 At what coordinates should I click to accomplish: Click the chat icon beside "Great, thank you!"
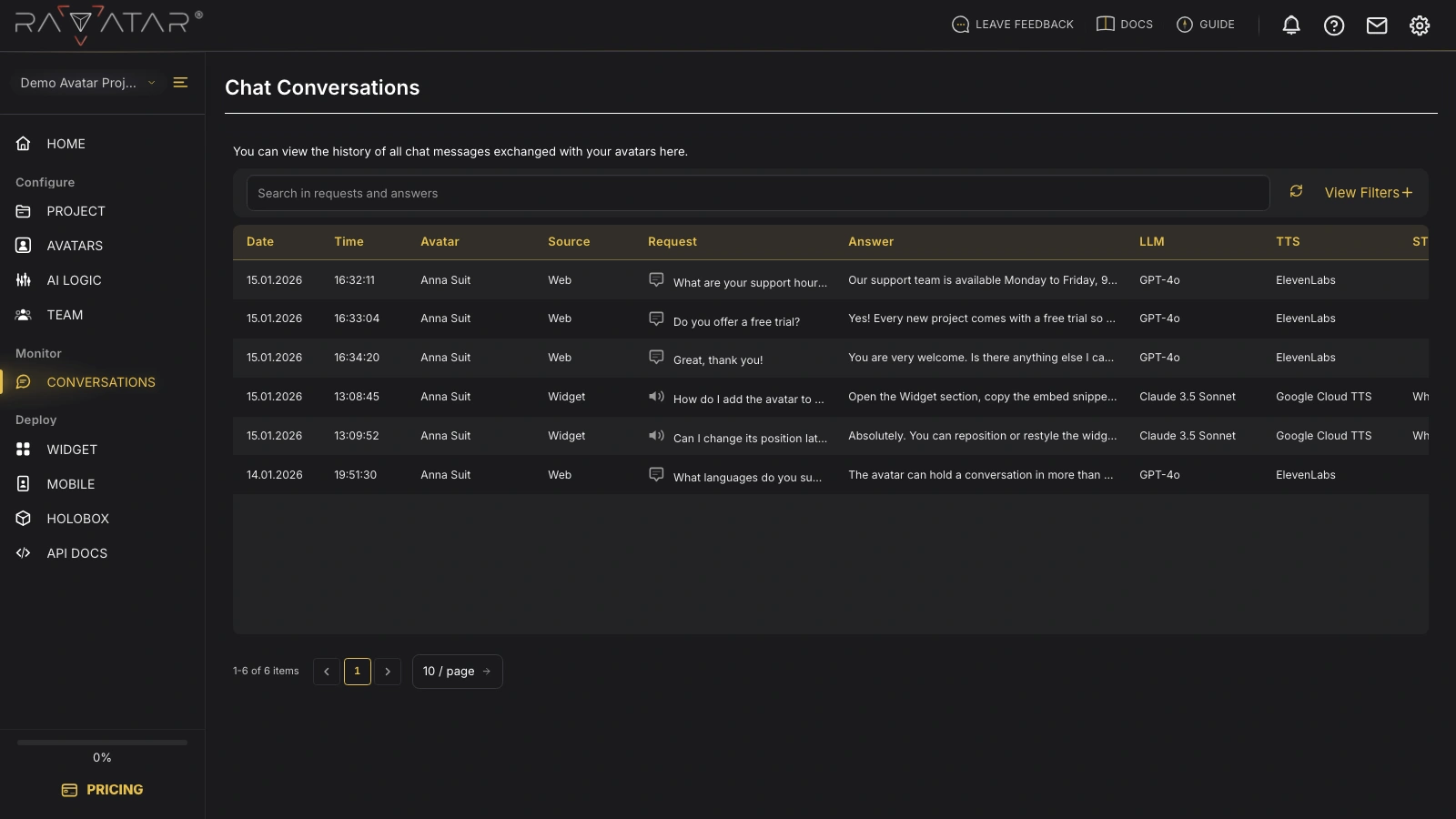pyautogui.click(x=656, y=357)
